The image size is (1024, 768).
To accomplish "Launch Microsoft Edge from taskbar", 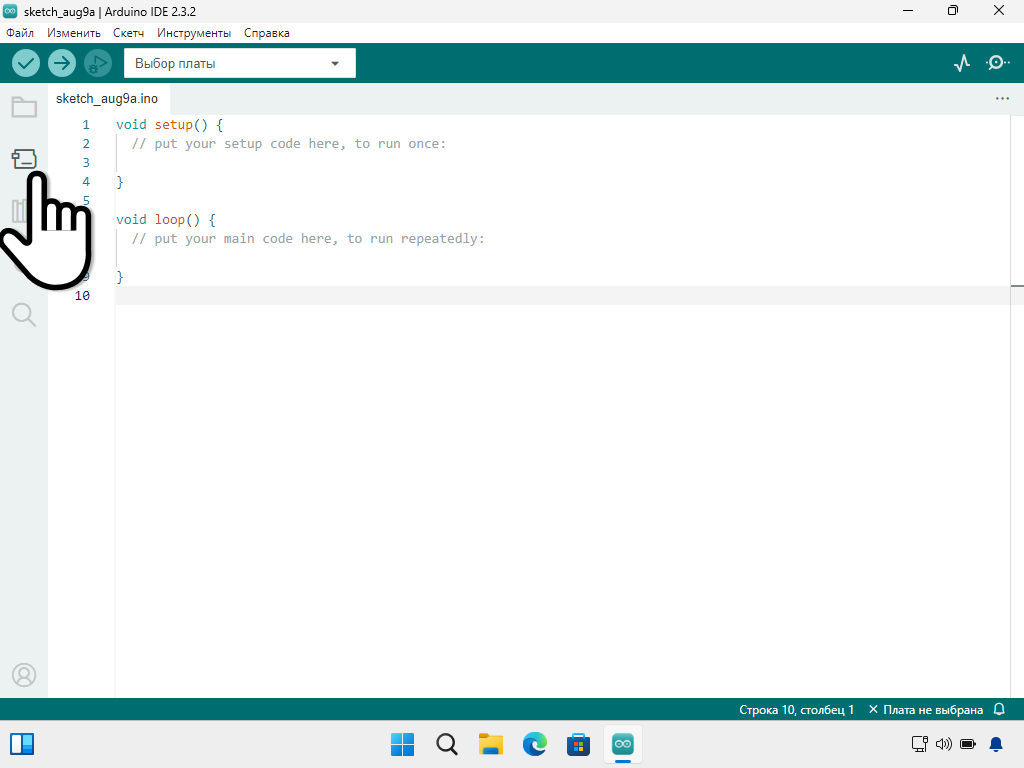I will pos(535,744).
